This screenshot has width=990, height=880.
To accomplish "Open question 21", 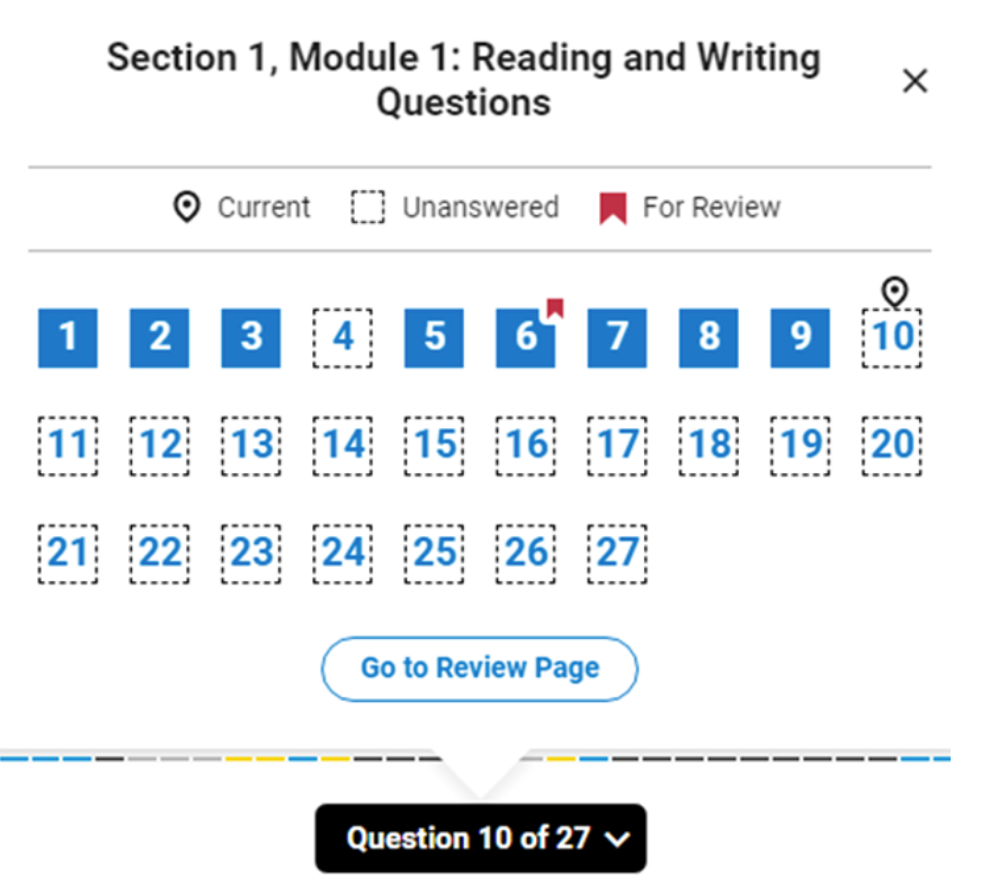I will click(68, 554).
